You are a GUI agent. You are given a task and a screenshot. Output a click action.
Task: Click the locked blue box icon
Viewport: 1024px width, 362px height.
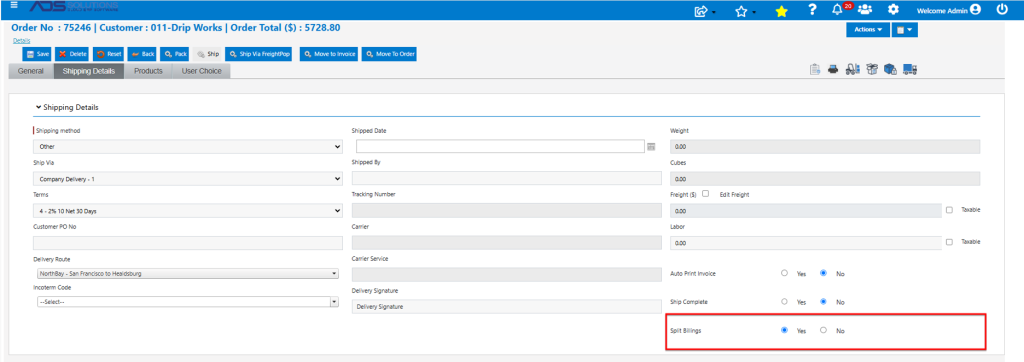coord(889,69)
